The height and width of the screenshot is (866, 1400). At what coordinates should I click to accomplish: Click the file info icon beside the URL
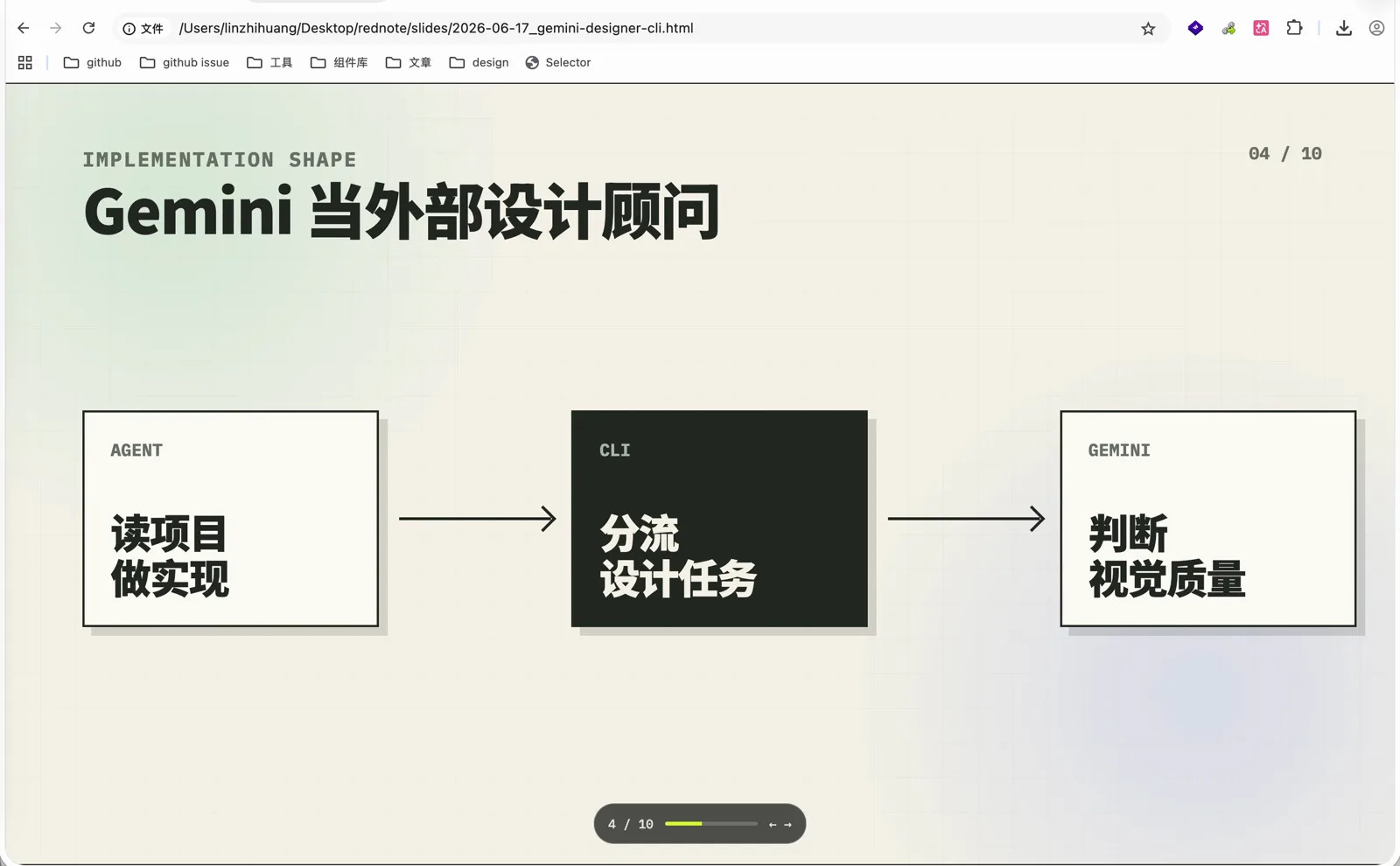[x=129, y=29]
